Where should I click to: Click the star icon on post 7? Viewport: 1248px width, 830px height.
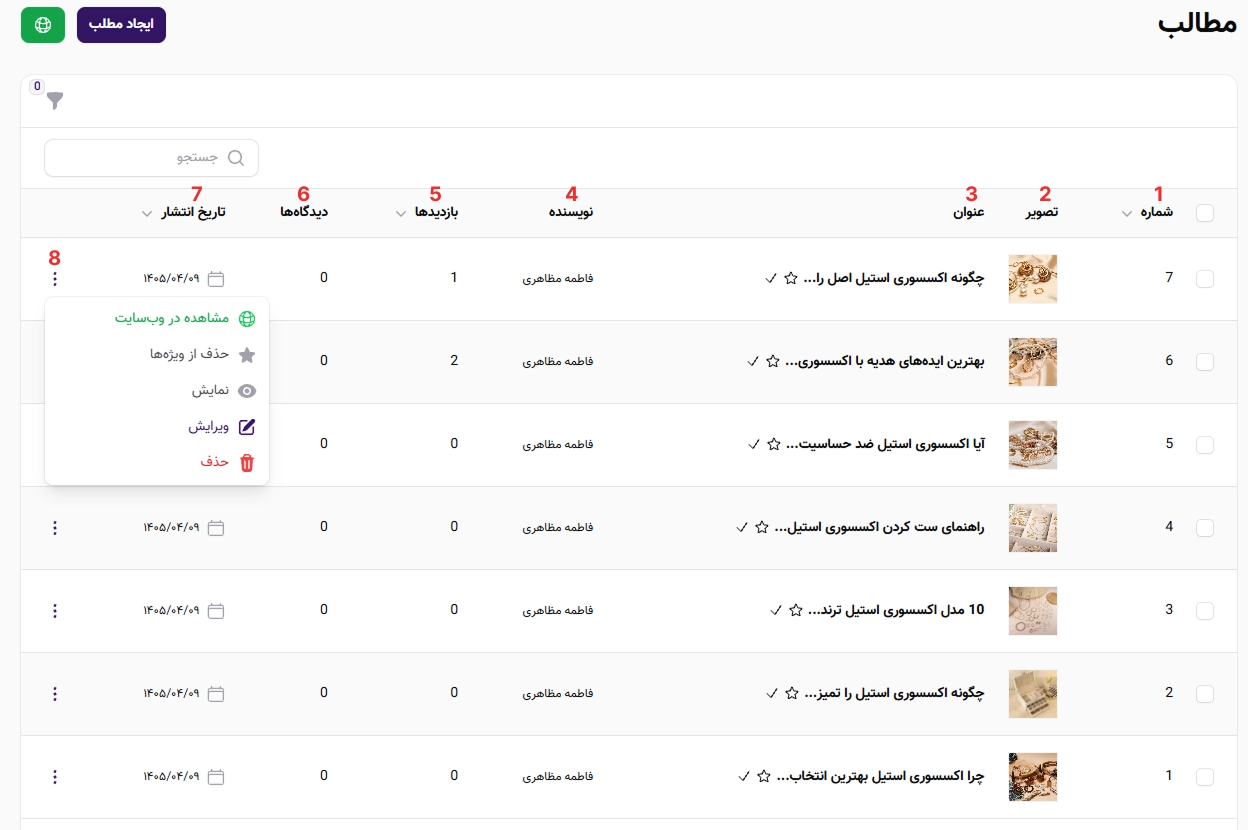791,278
